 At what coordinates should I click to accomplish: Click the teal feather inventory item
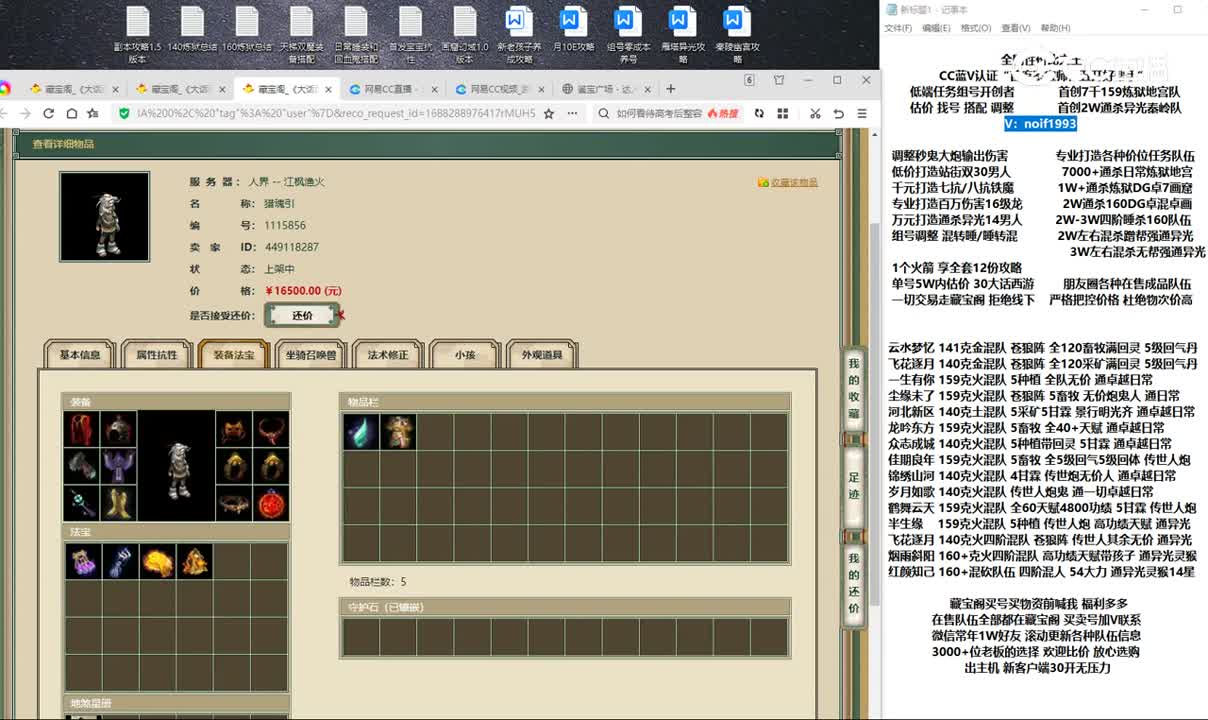click(360, 431)
